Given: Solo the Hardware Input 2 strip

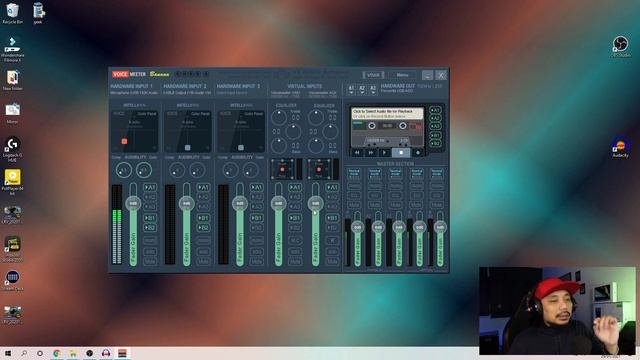Looking at the screenshot, I should 203,251.
